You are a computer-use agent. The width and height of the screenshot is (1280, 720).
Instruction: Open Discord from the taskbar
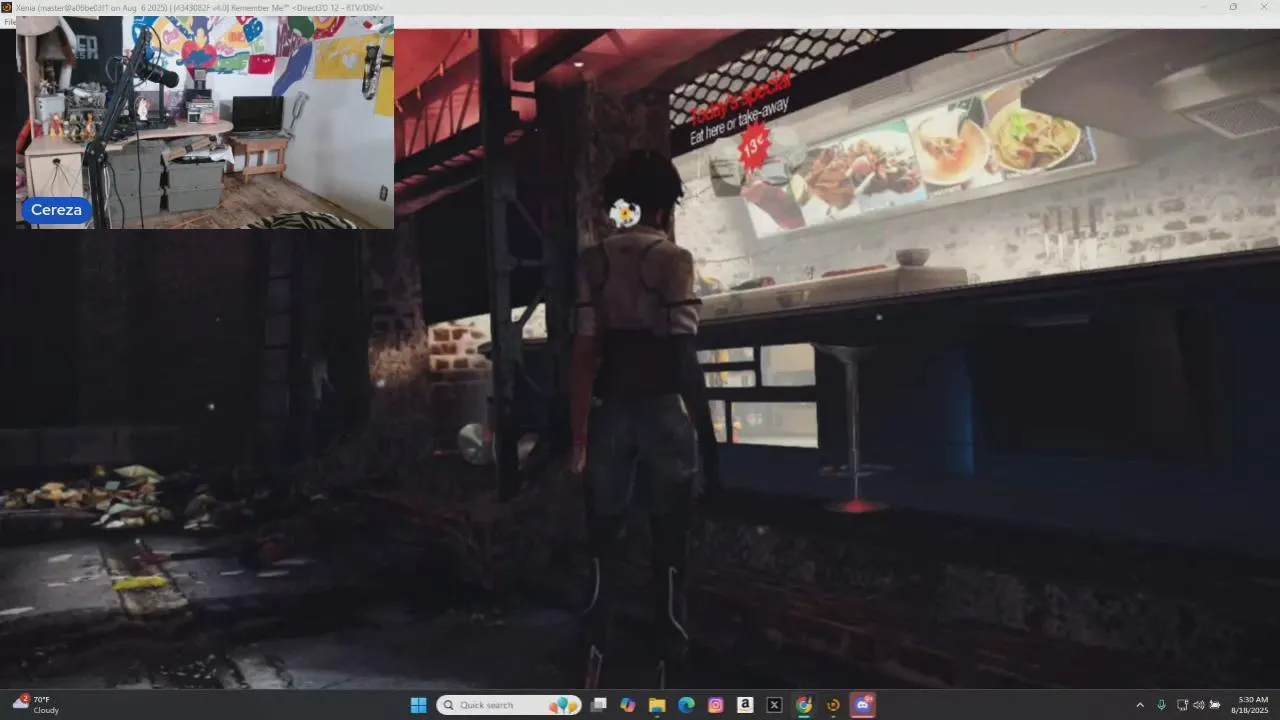(x=862, y=705)
